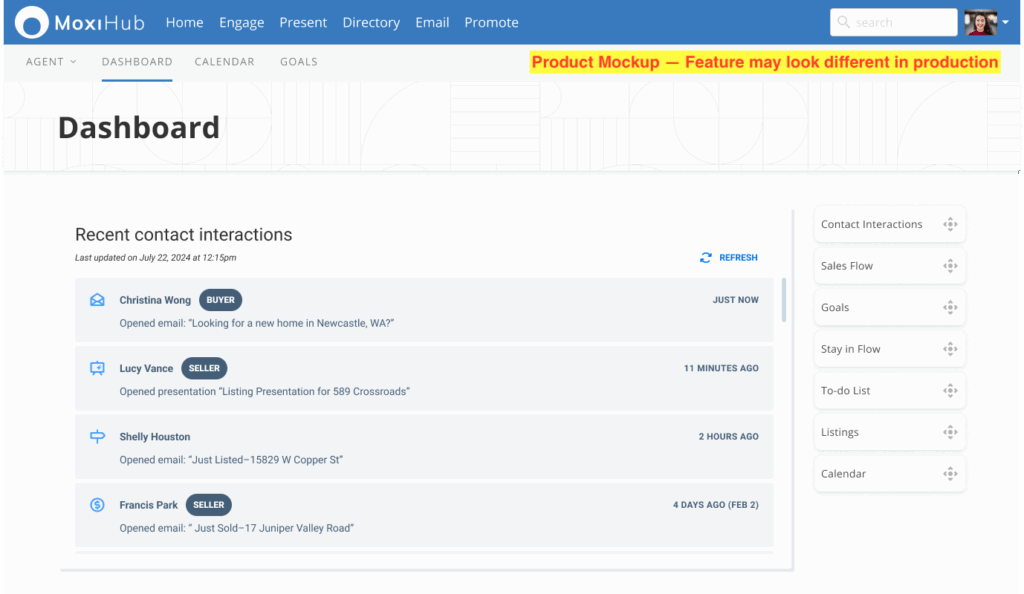Select the Calendar widget in sidebar

[x=889, y=473]
